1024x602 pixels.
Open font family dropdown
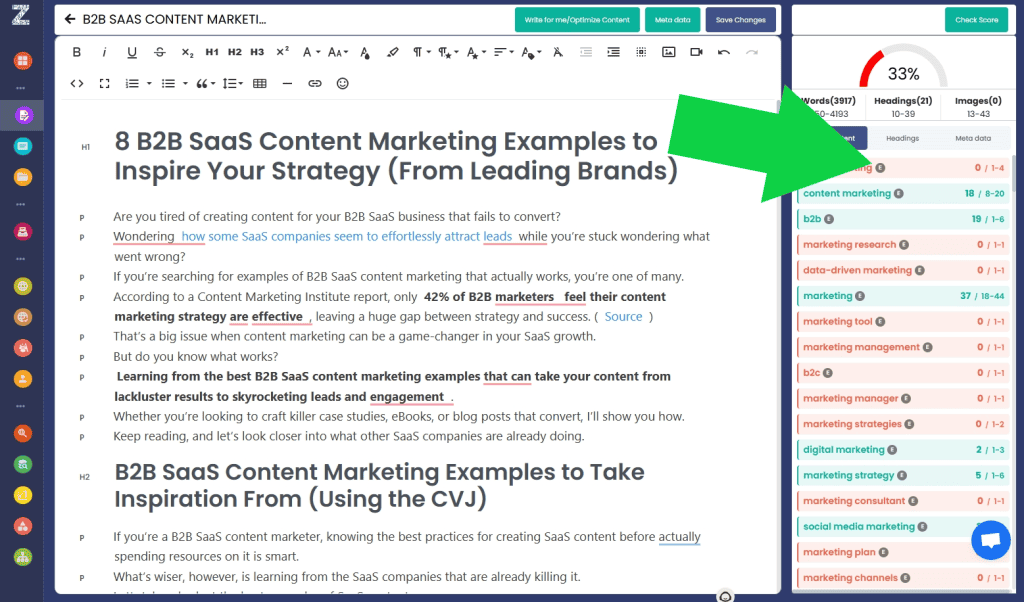[311, 52]
